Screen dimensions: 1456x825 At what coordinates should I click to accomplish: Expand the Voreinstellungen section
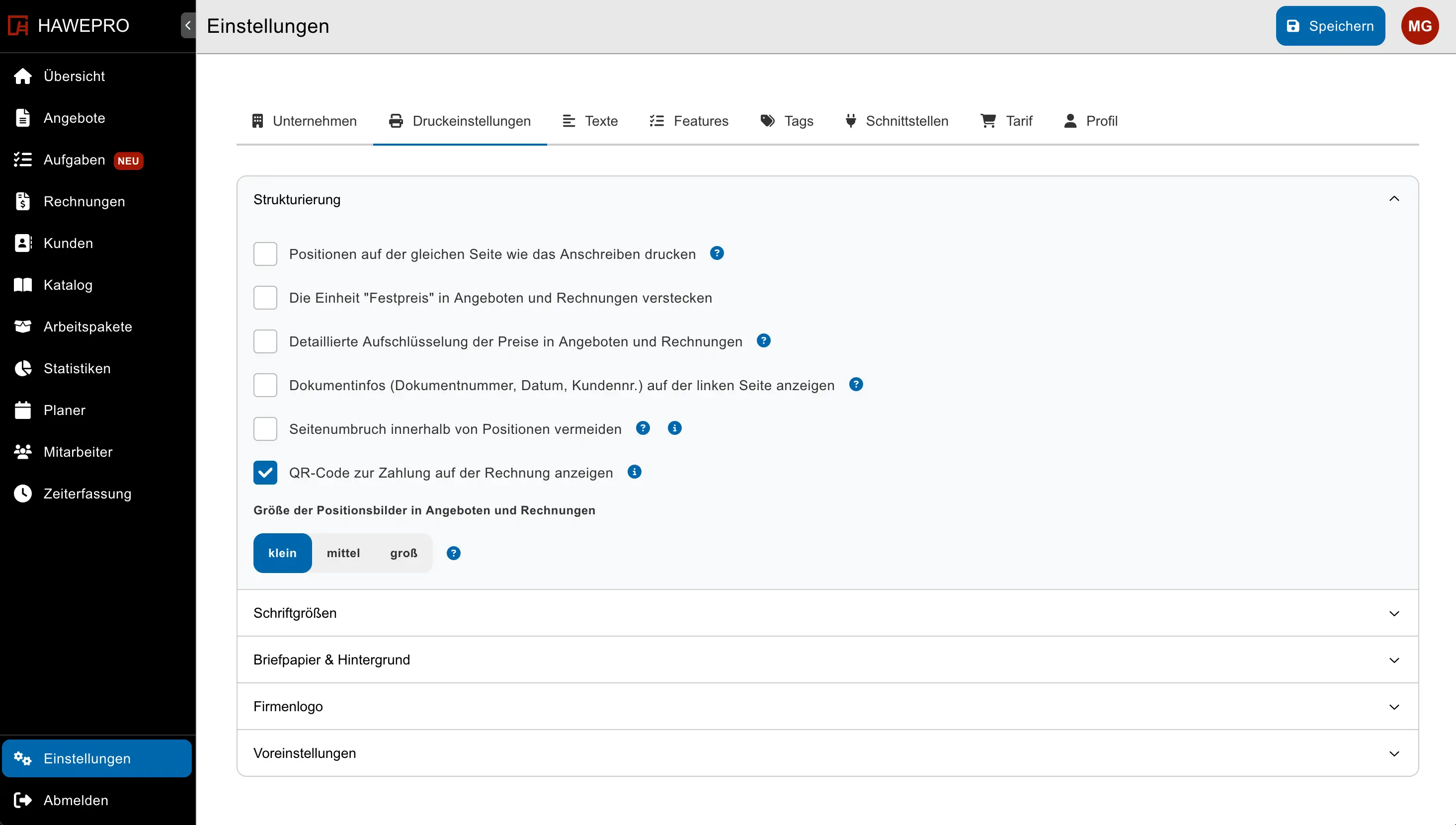pos(828,753)
